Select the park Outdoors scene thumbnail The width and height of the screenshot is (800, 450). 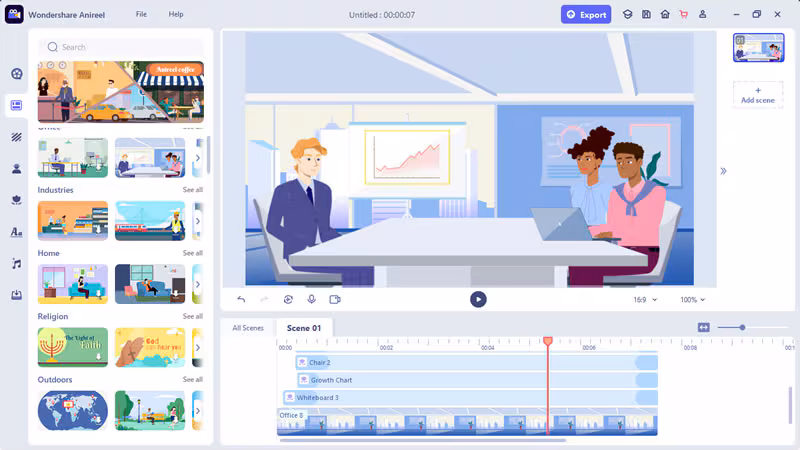point(150,411)
